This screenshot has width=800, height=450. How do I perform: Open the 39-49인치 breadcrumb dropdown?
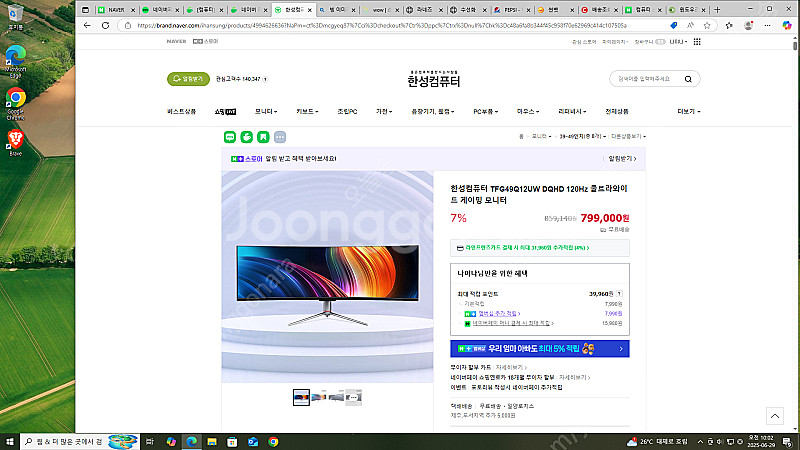[583, 137]
